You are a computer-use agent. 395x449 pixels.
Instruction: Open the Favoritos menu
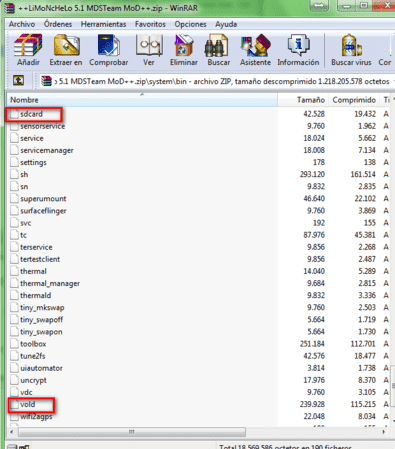150,24
